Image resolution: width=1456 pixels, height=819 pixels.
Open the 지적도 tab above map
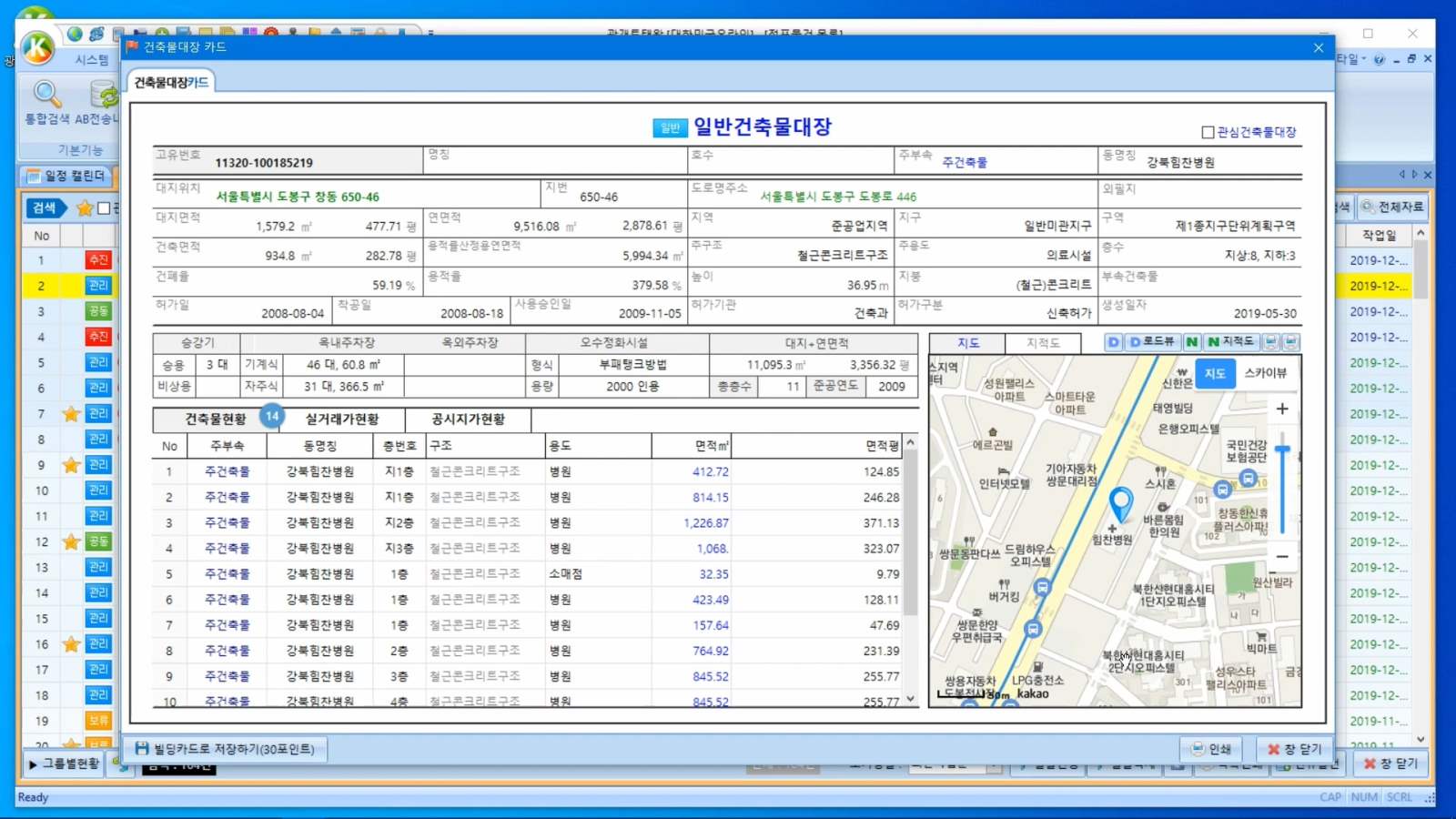[x=1043, y=343]
